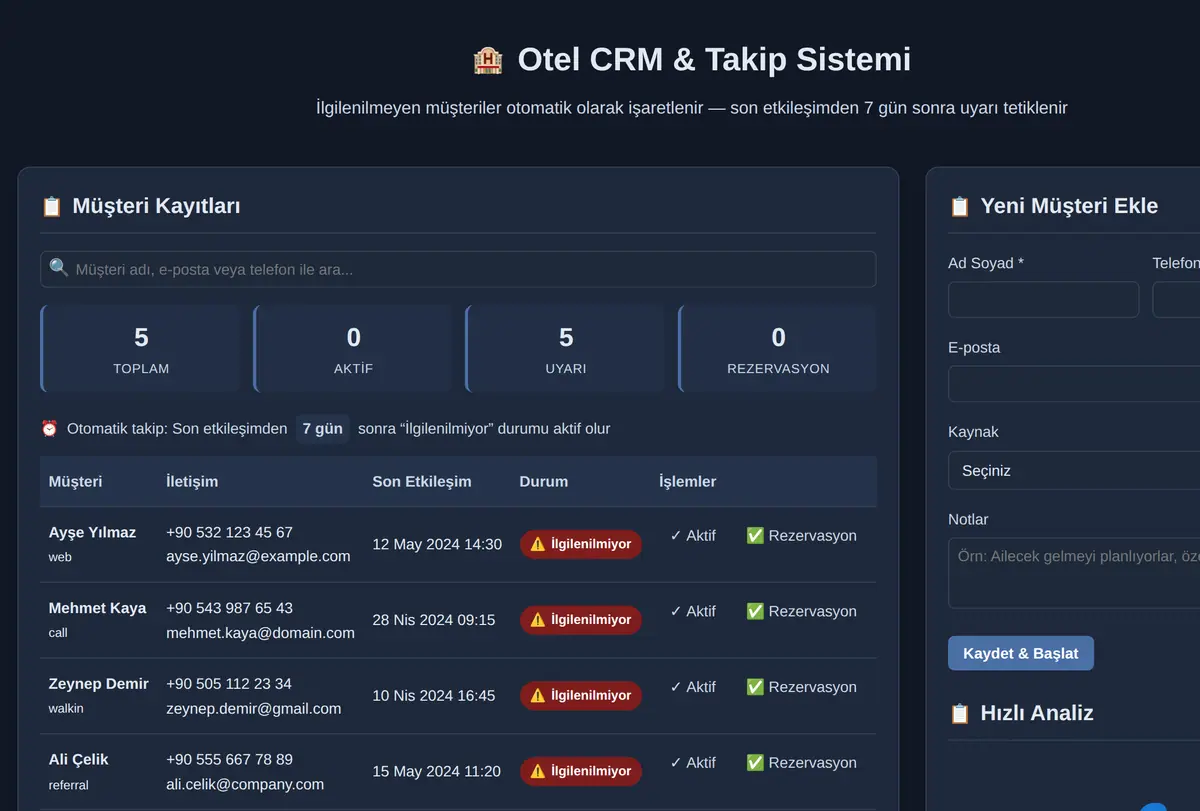This screenshot has width=1200, height=811.
Task: Set Rezervasyon for Ayşe Yılmaz
Action: [x=801, y=536]
